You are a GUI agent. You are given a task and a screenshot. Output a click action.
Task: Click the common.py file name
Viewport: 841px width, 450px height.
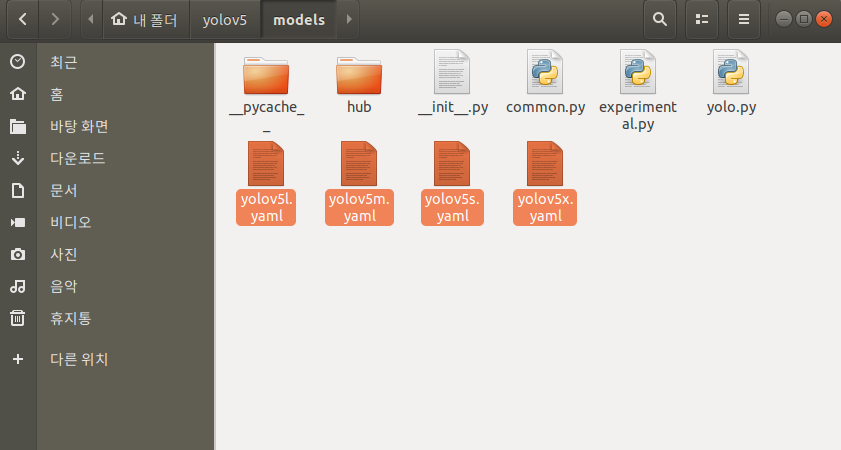coord(545,107)
